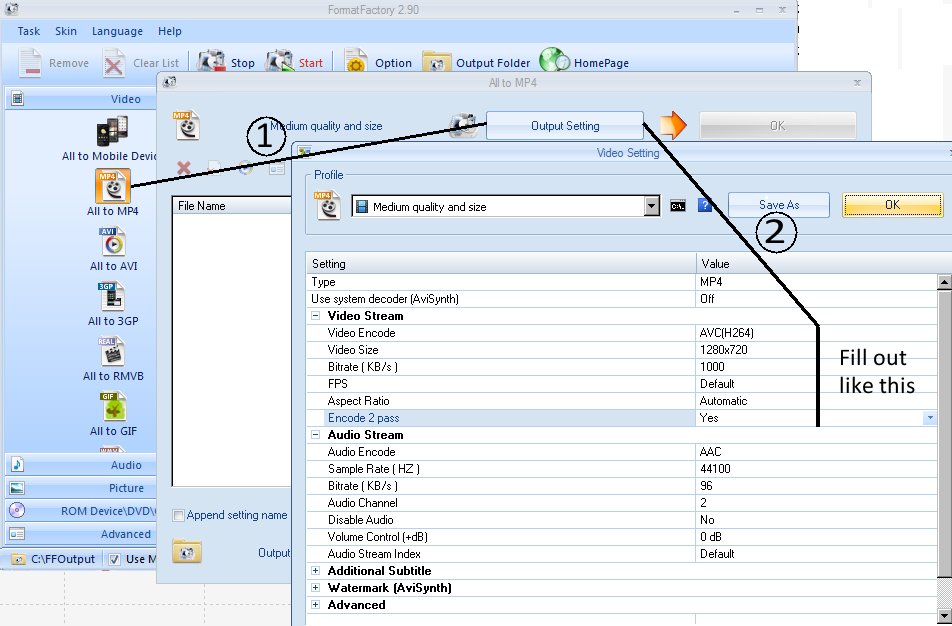Select the Aspect Ratio Automatic value

(x=722, y=401)
